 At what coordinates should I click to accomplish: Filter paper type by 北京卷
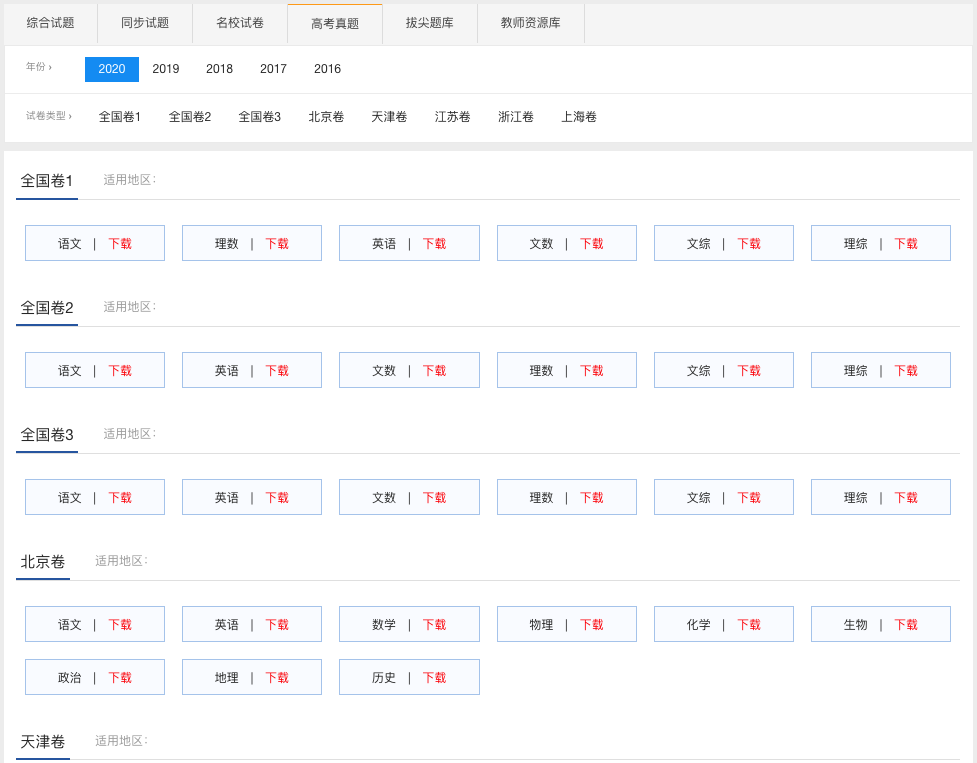pos(326,117)
